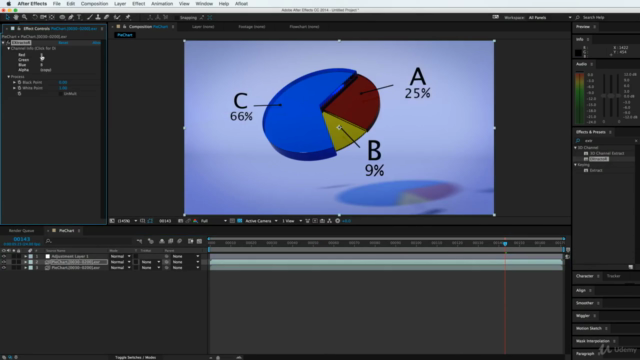Select the Roto Brush tool
The width and height of the screenshot is (640, 360).
(117, 17)
